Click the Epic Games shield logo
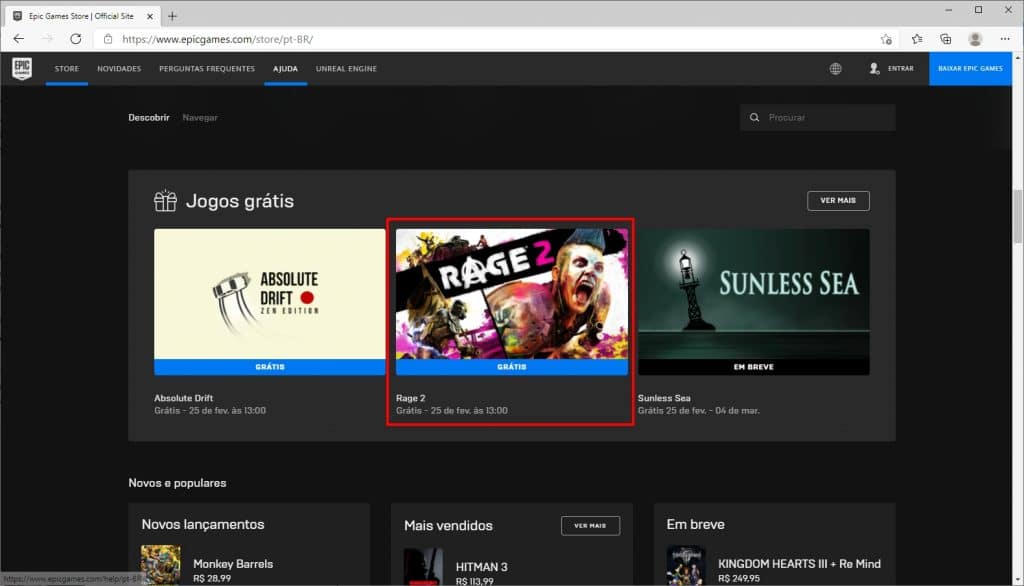The height and width of the screenshot is (586, 1024). pos(22,68)
